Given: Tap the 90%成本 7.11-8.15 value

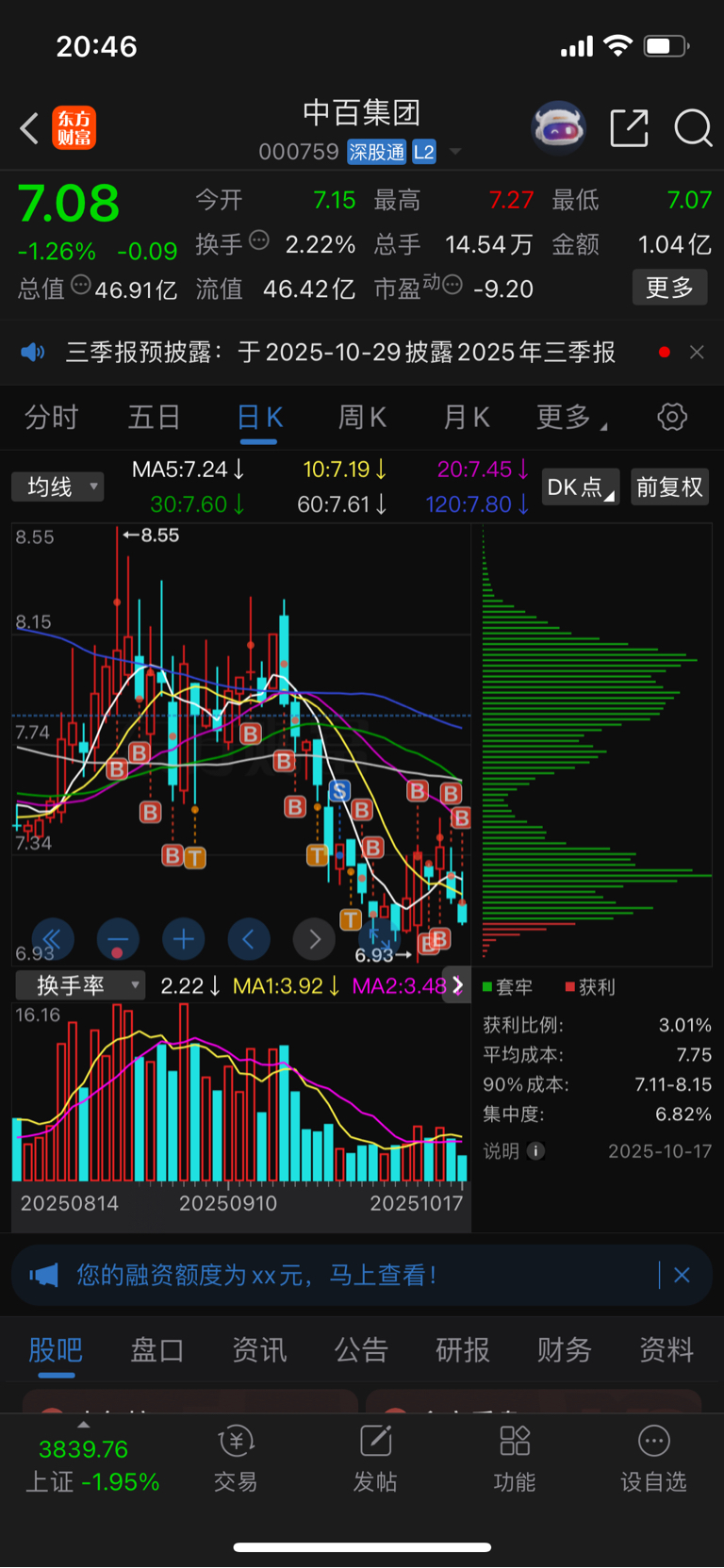Looking at the screenshot, I should click(x=673, y=1084).
